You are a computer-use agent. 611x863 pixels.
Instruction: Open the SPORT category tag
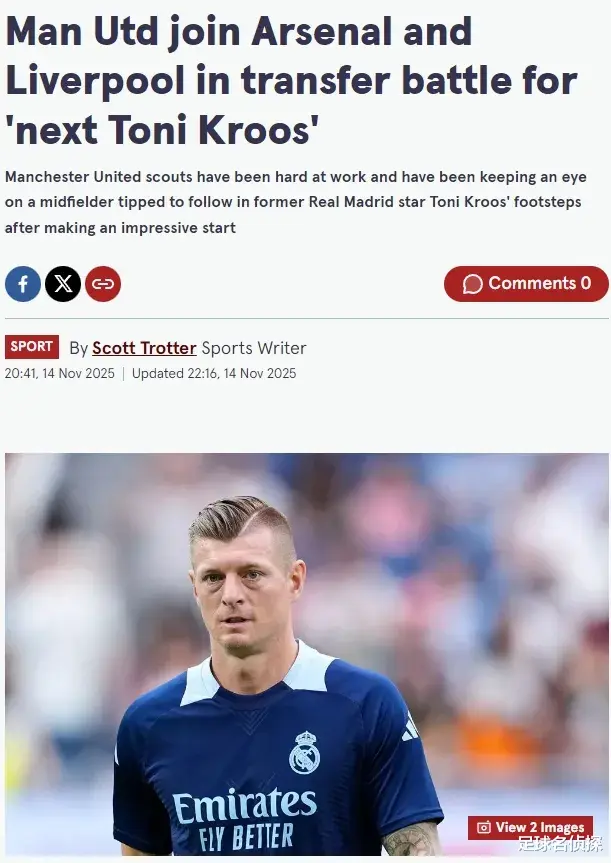[x=32, y=347]
